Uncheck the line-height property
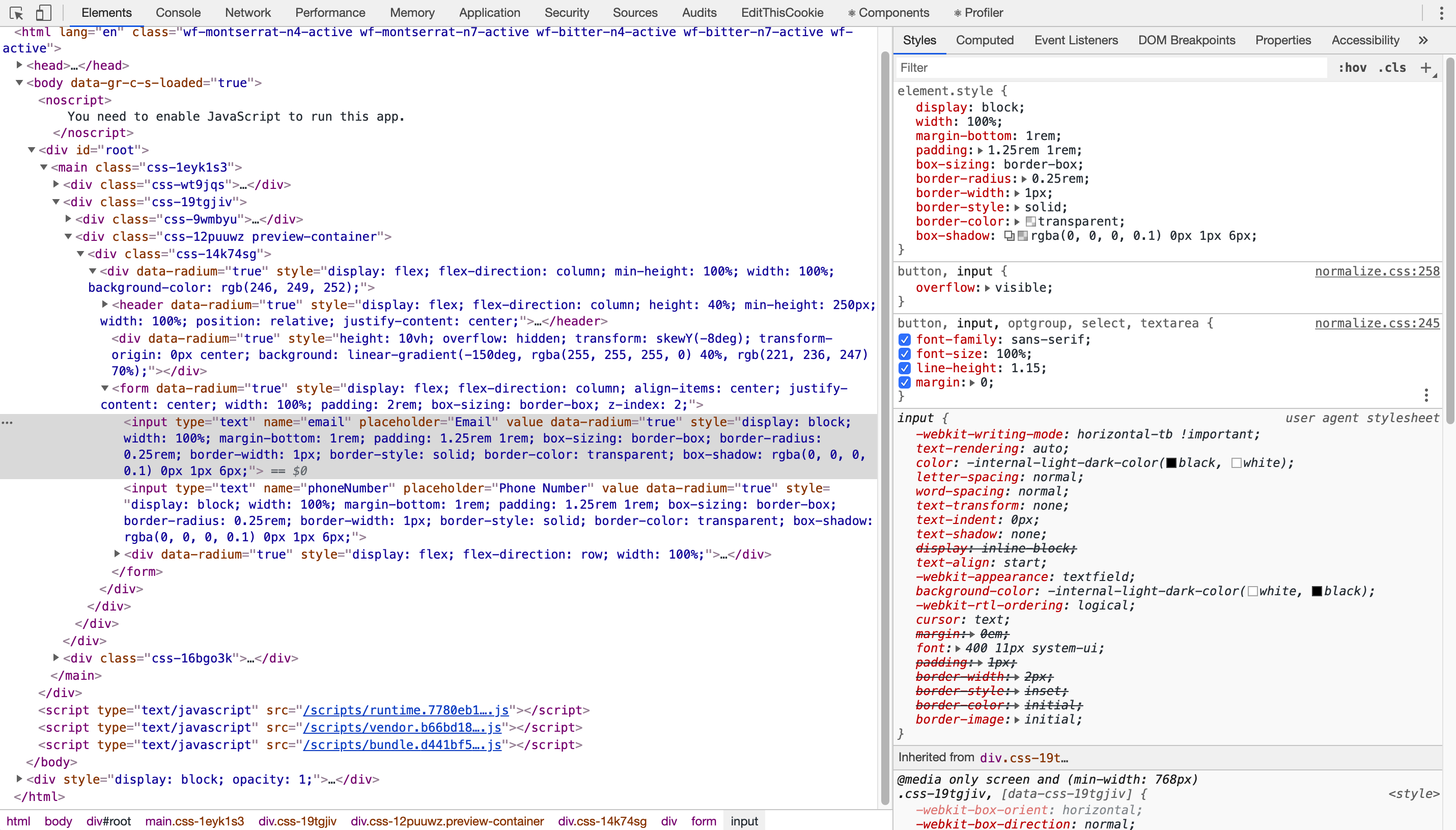This screenshot has height=830, width=1456. (905, 368)
